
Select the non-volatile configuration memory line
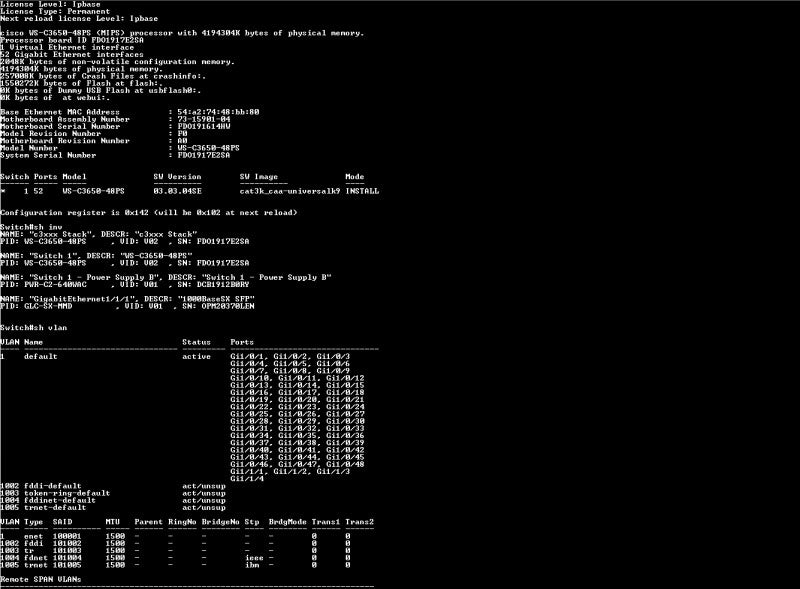pos(117,61)
